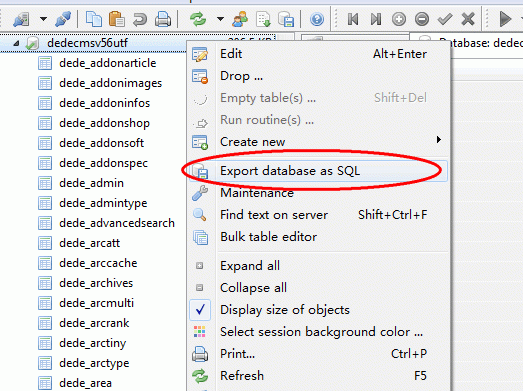
Task: Click the Post checkmark icon
Action: pyautogui.click(x=445, y=19)
